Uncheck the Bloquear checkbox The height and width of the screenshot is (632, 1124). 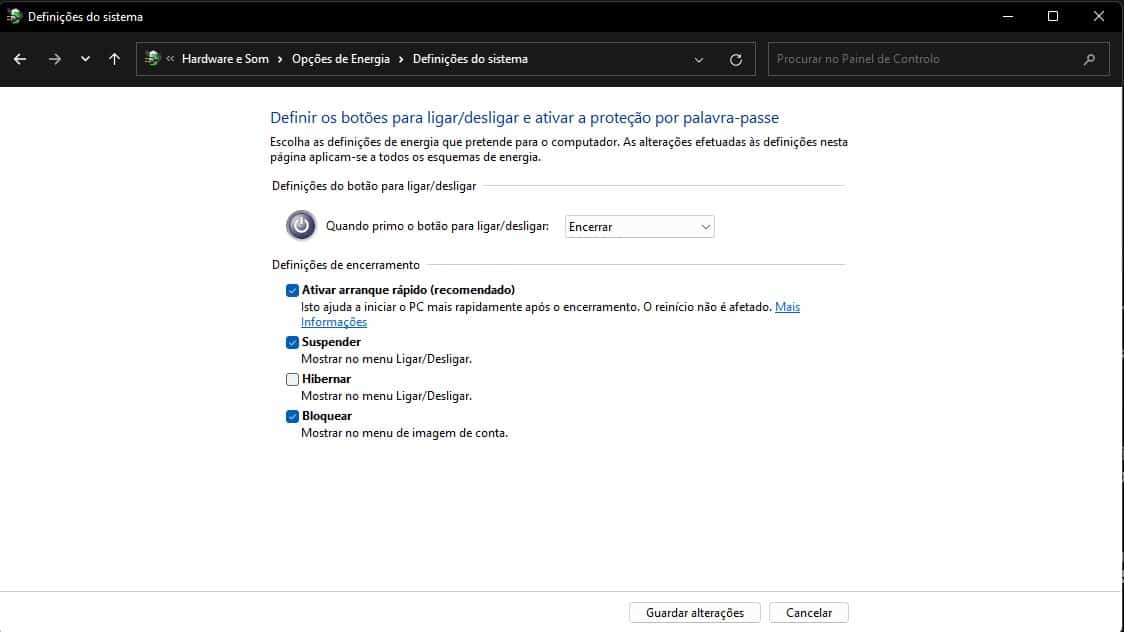(292, 416)
